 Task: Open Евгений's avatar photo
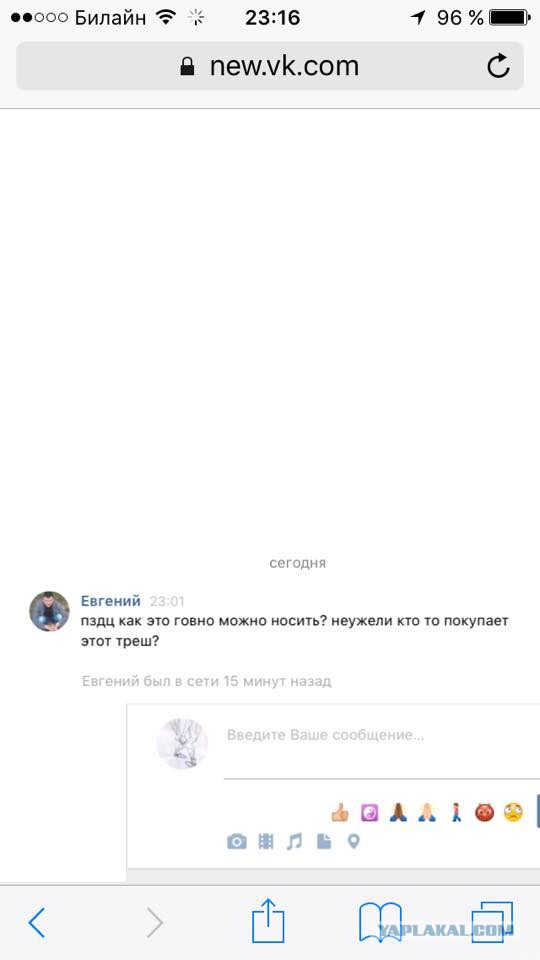(x=50, y=611)
